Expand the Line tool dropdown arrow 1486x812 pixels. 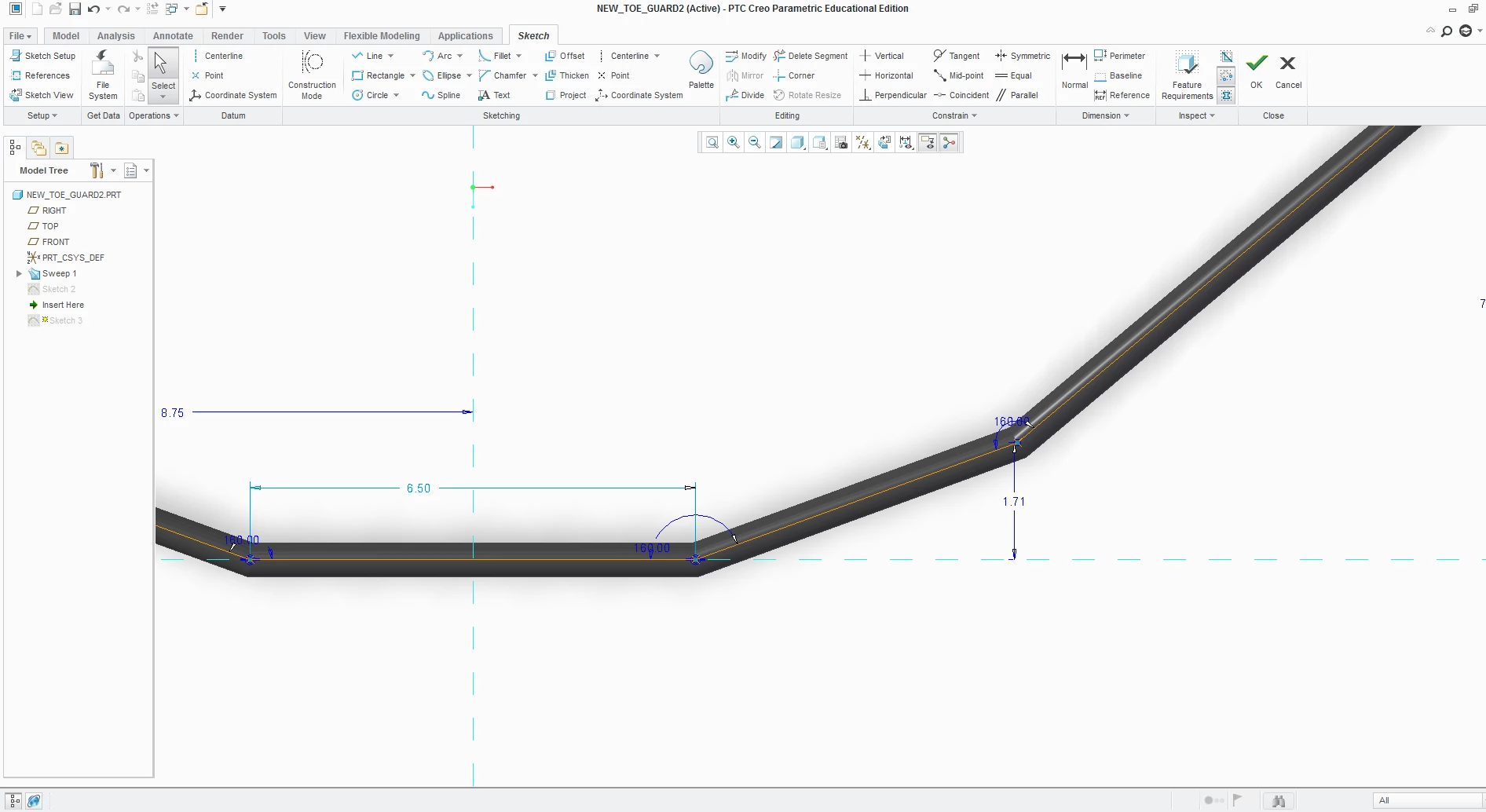tap(390, 56)
